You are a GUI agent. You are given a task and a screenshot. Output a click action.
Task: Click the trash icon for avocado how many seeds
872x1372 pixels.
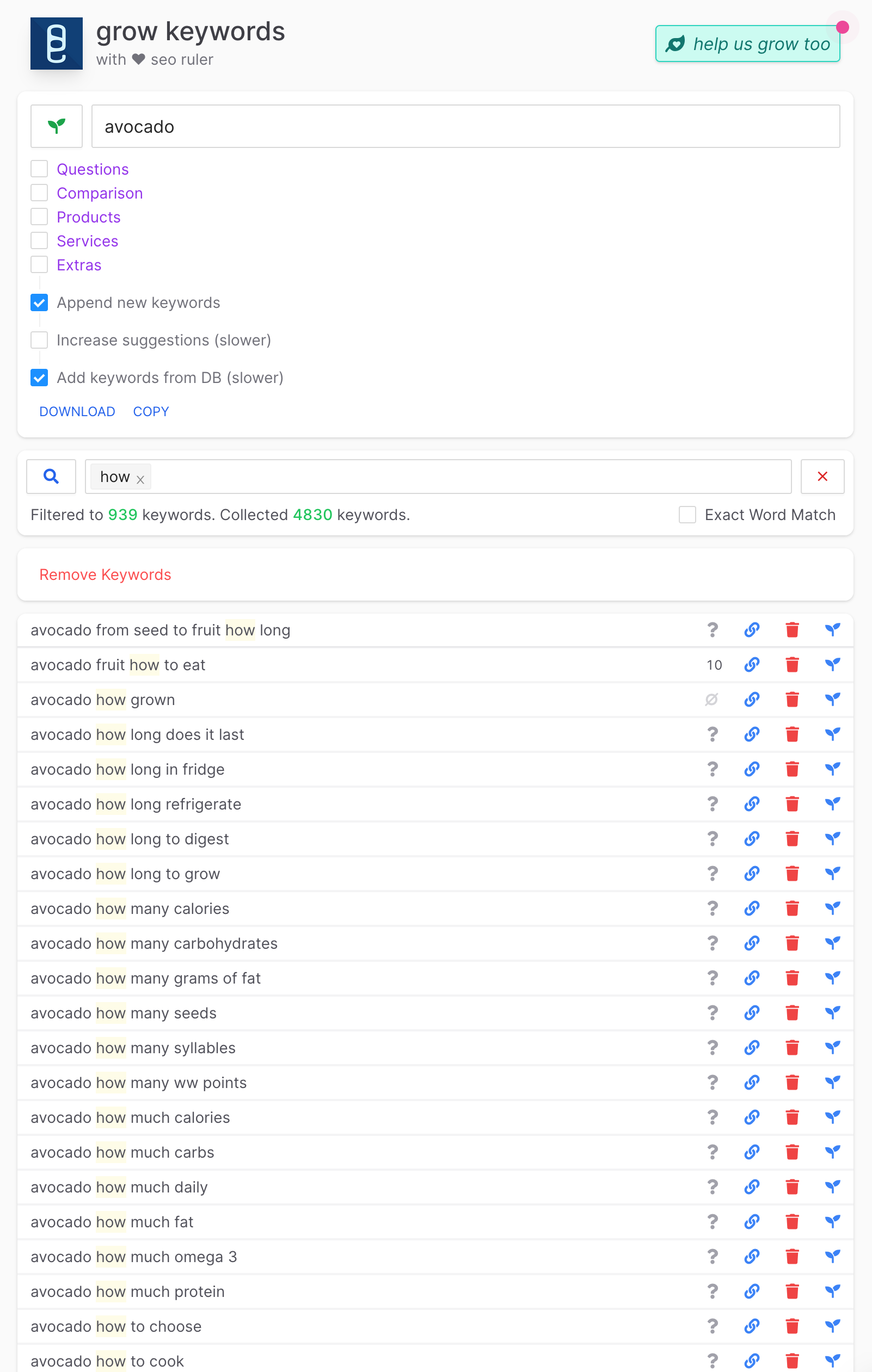[x=792, y=1012]
